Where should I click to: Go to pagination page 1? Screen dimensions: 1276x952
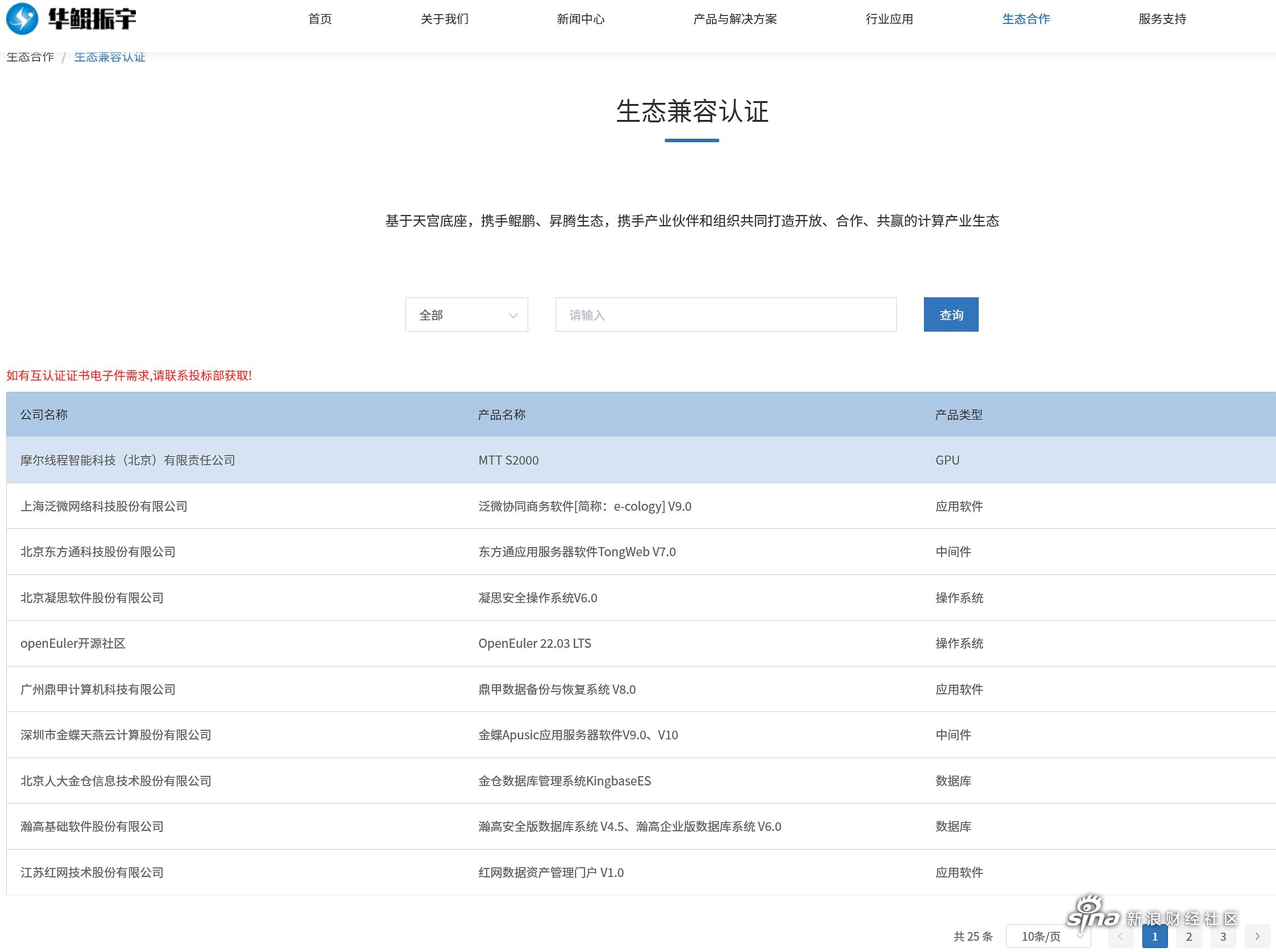[x=1154, y=937]
